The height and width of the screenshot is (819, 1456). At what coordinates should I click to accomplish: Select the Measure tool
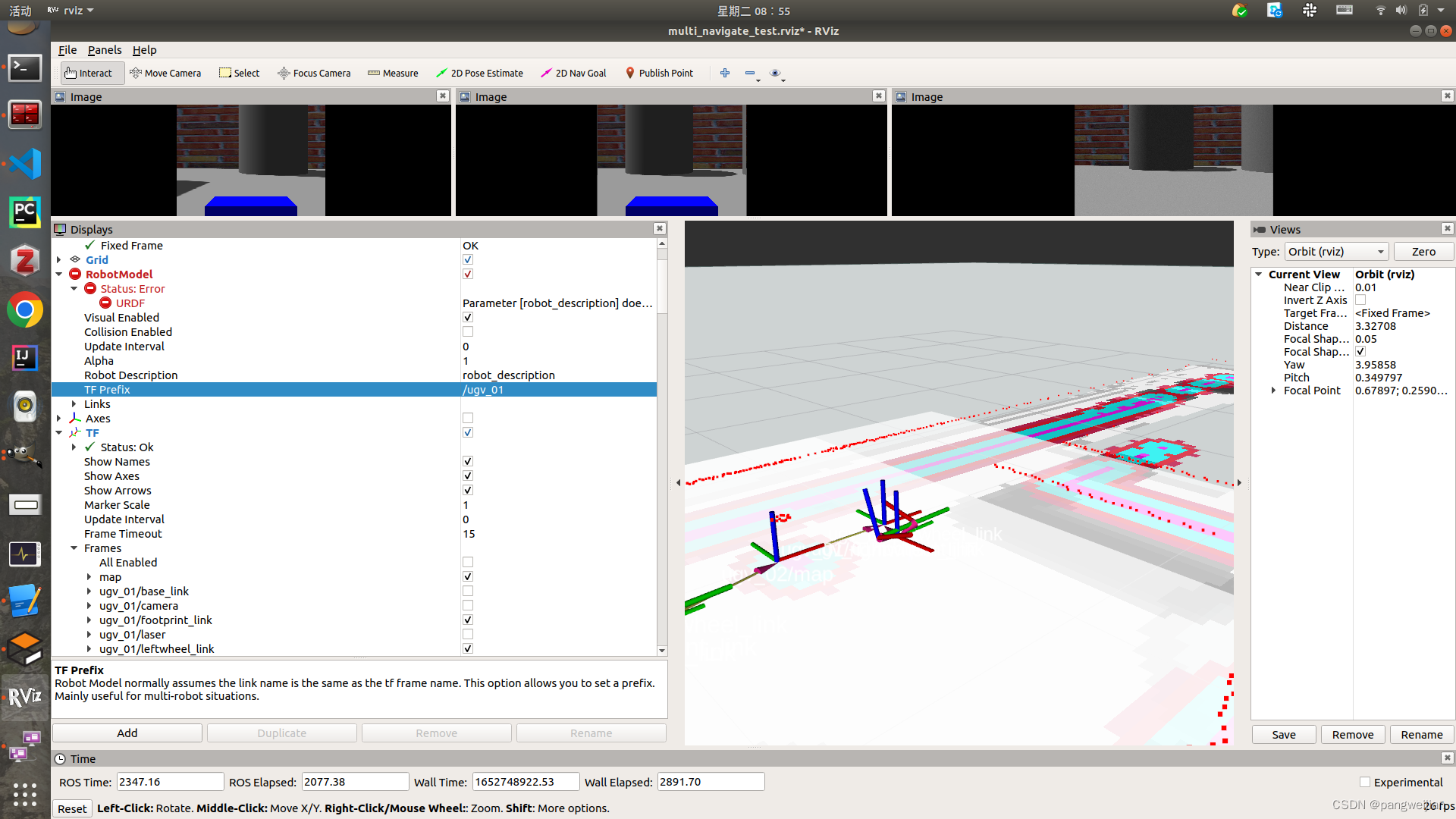point(393,73)
